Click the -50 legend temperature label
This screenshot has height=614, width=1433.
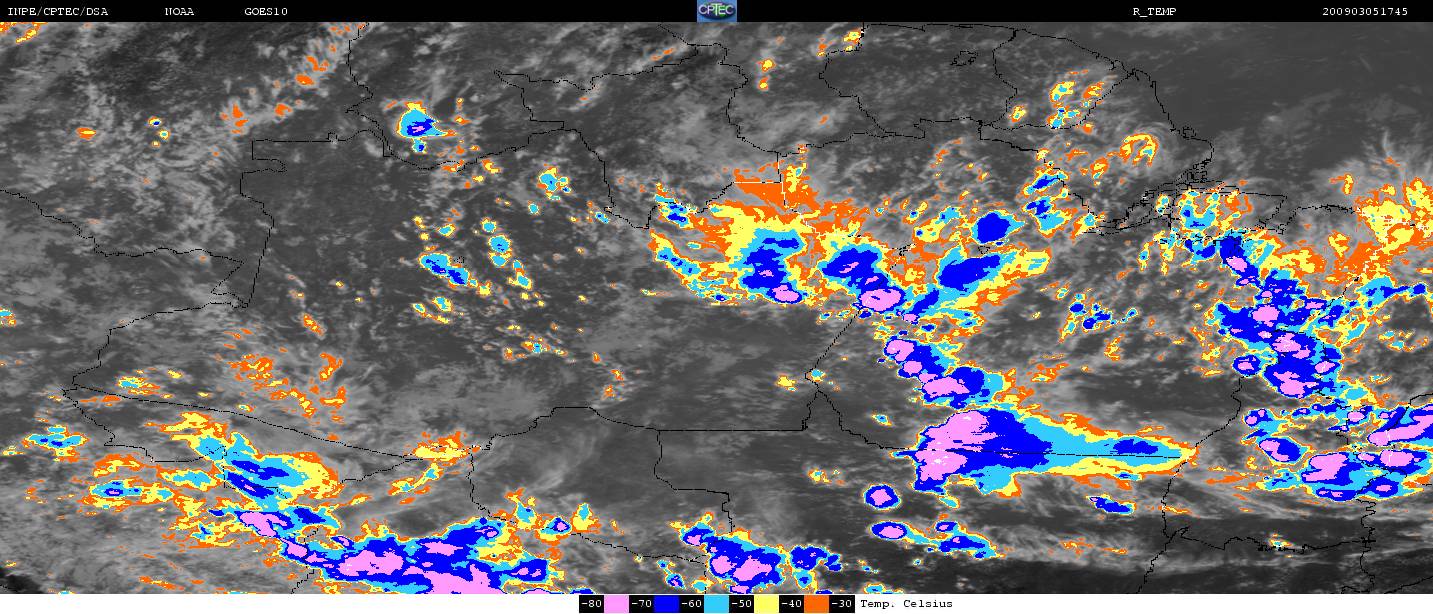[741, 603]
